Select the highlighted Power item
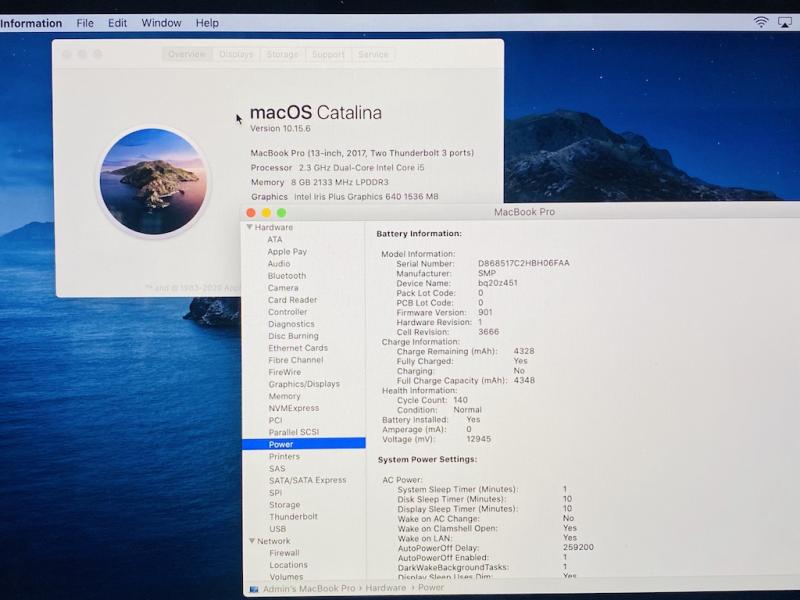Image resolution: width=800 pixels, height=600 pixels. coord(304,444)
